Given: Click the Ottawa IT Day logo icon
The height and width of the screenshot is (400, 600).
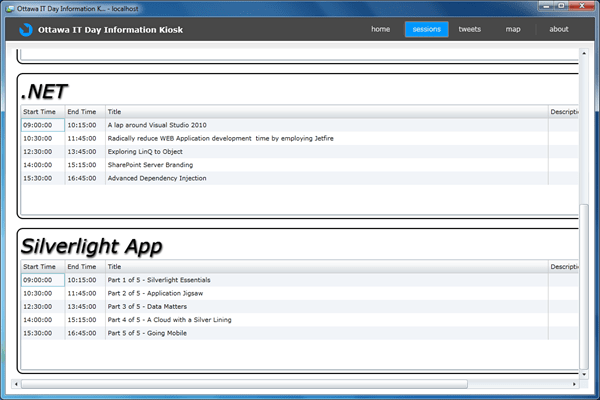Looking at the screenshot, I should pos(25,29).
